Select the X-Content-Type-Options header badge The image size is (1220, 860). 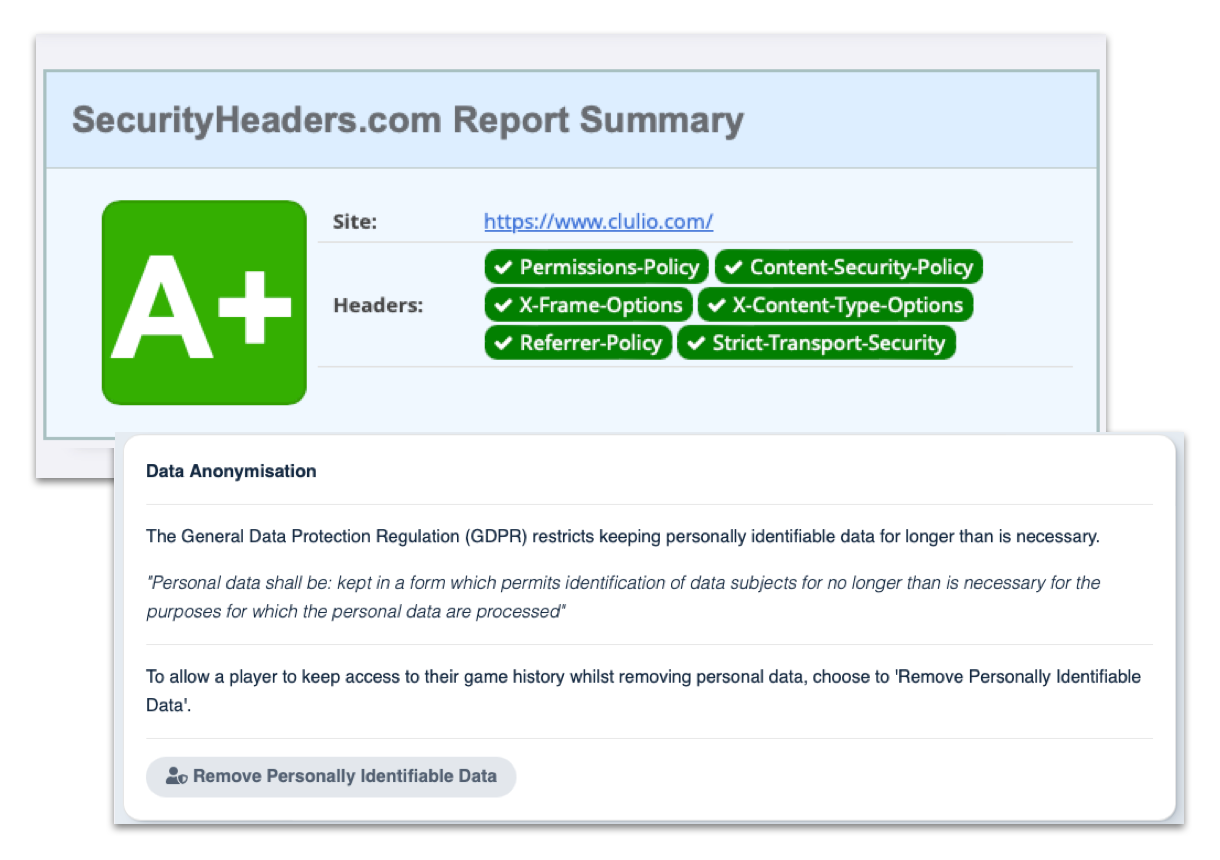[x=835, y=305]
